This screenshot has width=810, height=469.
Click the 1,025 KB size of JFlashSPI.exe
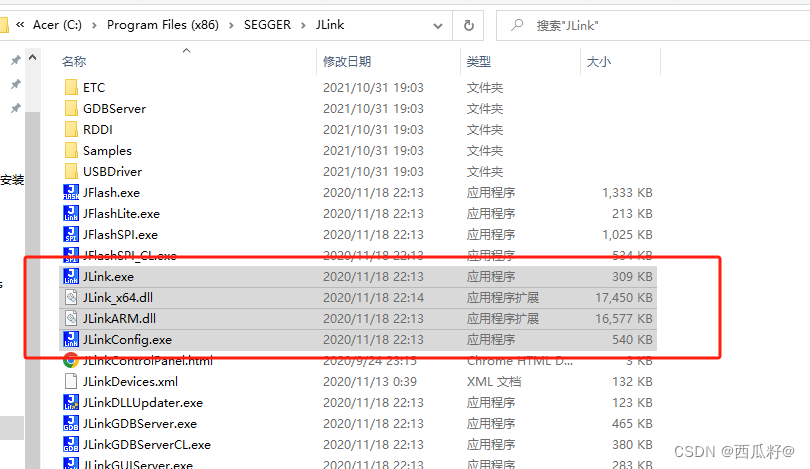pos(627,234)
